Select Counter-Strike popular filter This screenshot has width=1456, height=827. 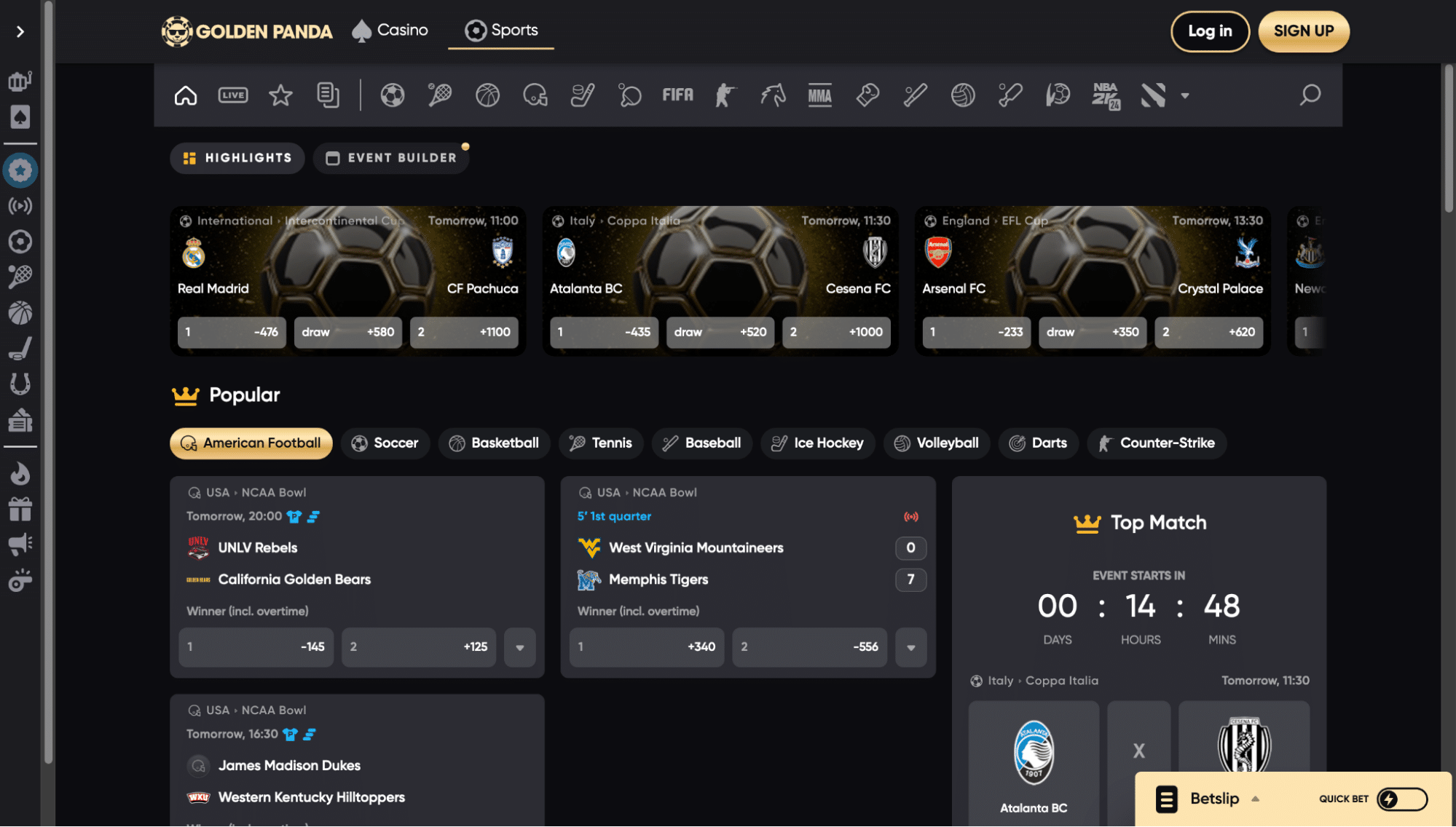click(1157, 443)
